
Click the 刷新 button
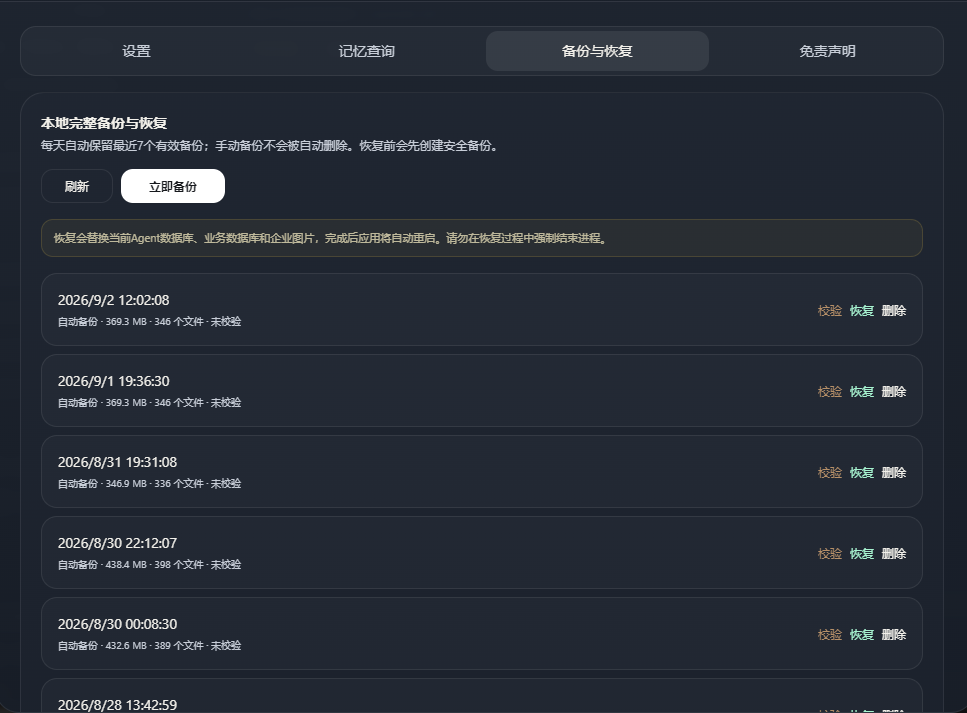click(x=77, y=186)
